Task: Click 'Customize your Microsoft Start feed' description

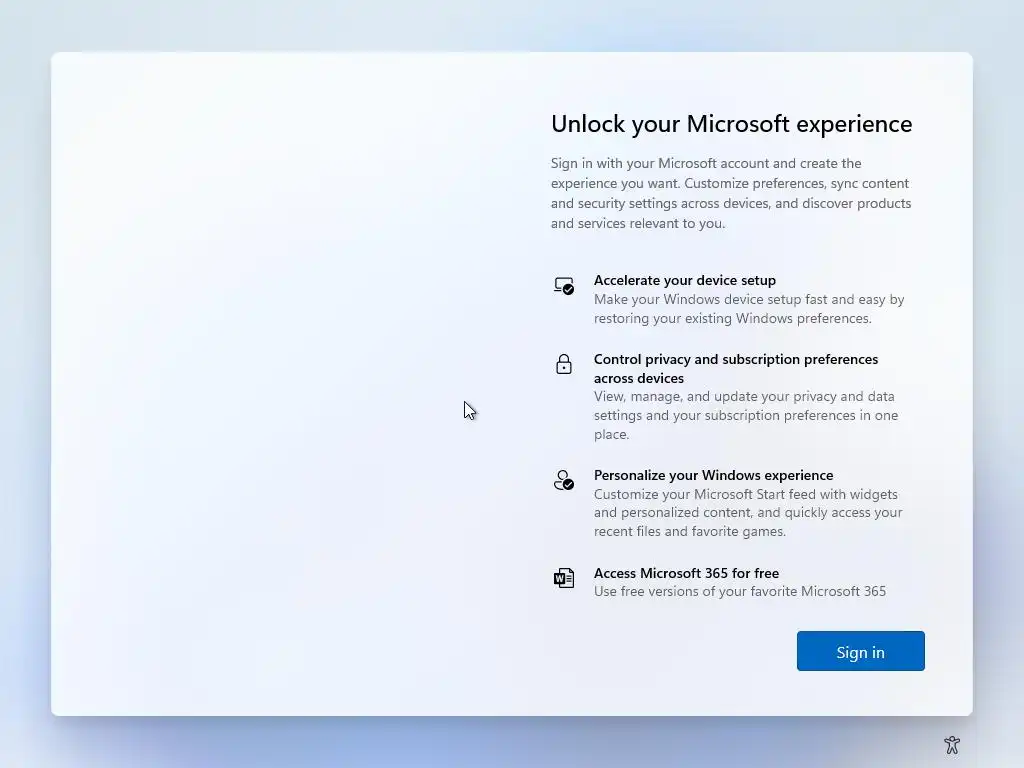Action: pos(748,513)
